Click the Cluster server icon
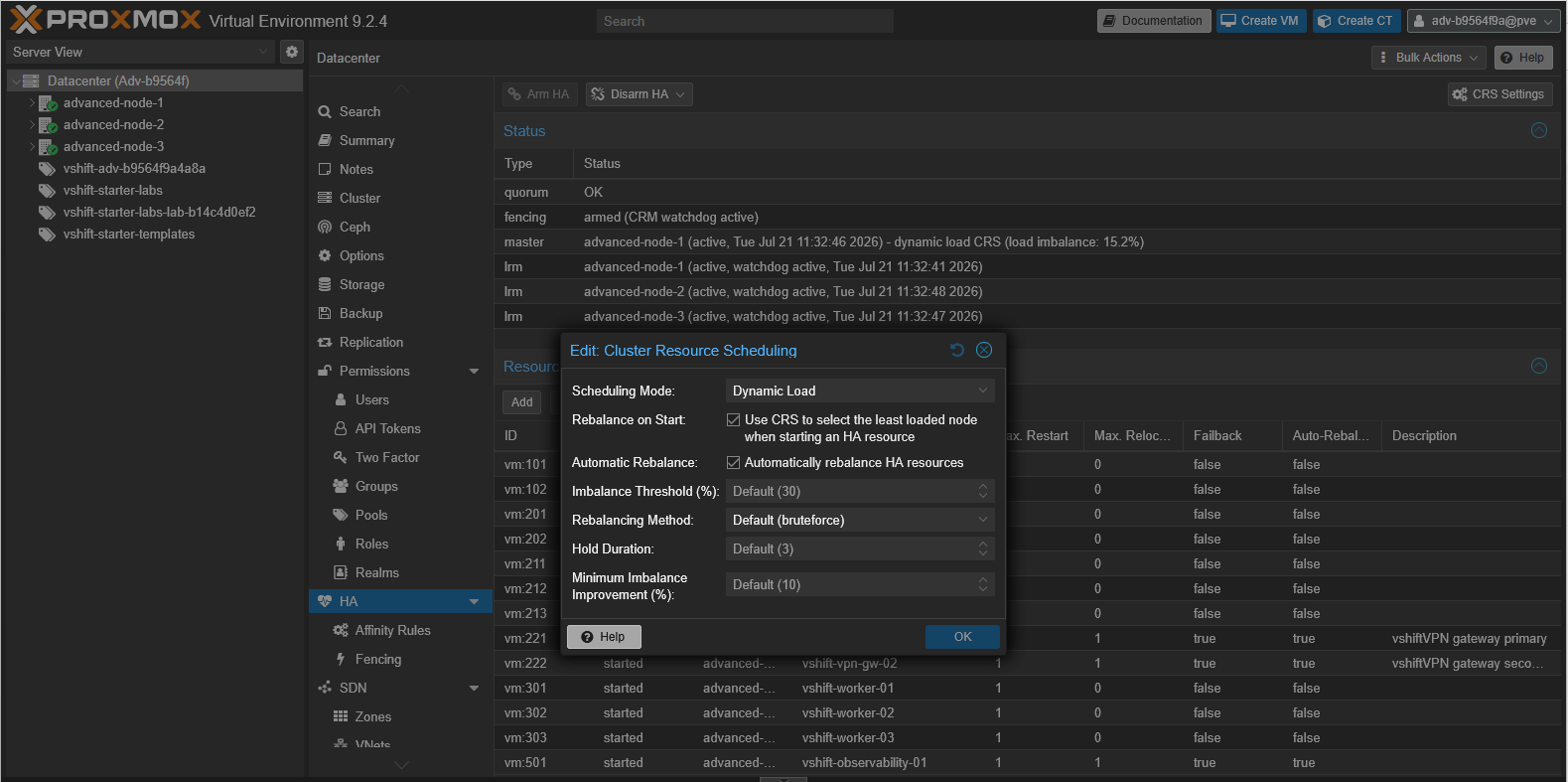Screen dimensions: 1568x782 [x=325, y=199]
